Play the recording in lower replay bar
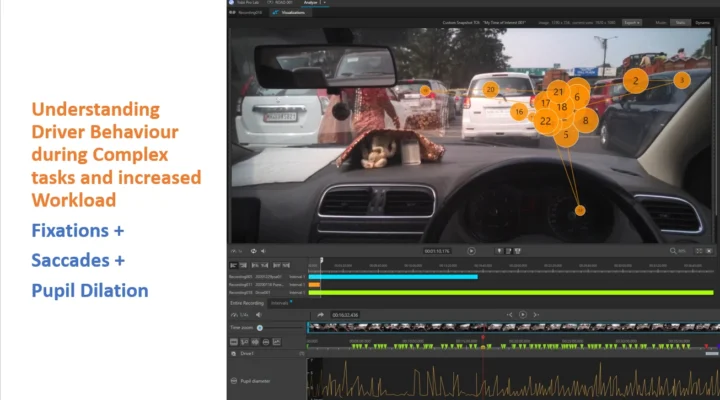720x400 pixels. point(523,315)
